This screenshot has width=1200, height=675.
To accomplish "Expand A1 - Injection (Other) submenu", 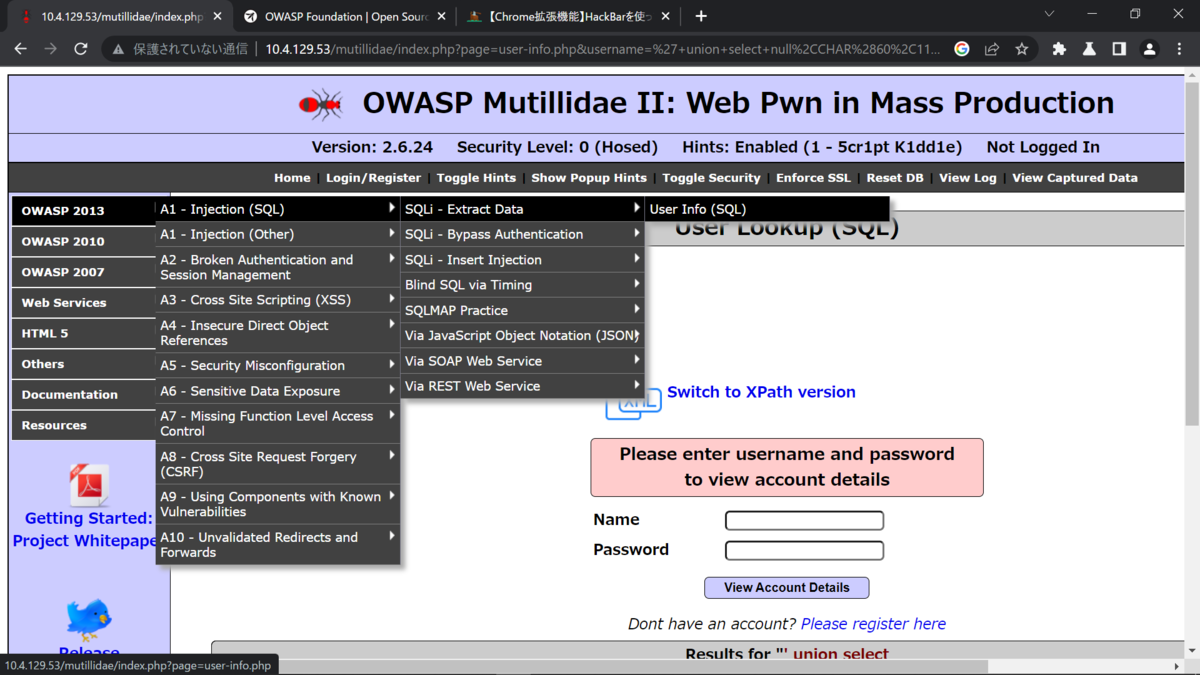I will tap(278, 234).
